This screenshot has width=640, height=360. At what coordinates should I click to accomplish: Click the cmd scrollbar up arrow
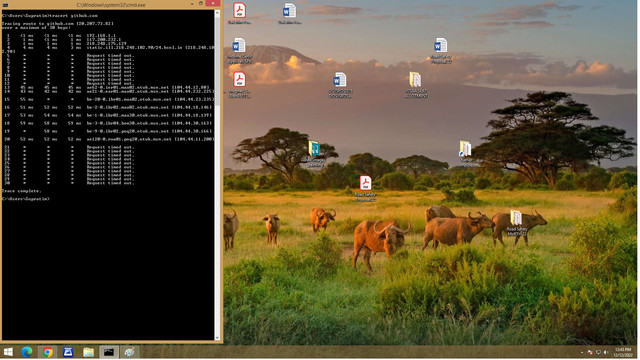pyautogui.click(x=217, y=13)
